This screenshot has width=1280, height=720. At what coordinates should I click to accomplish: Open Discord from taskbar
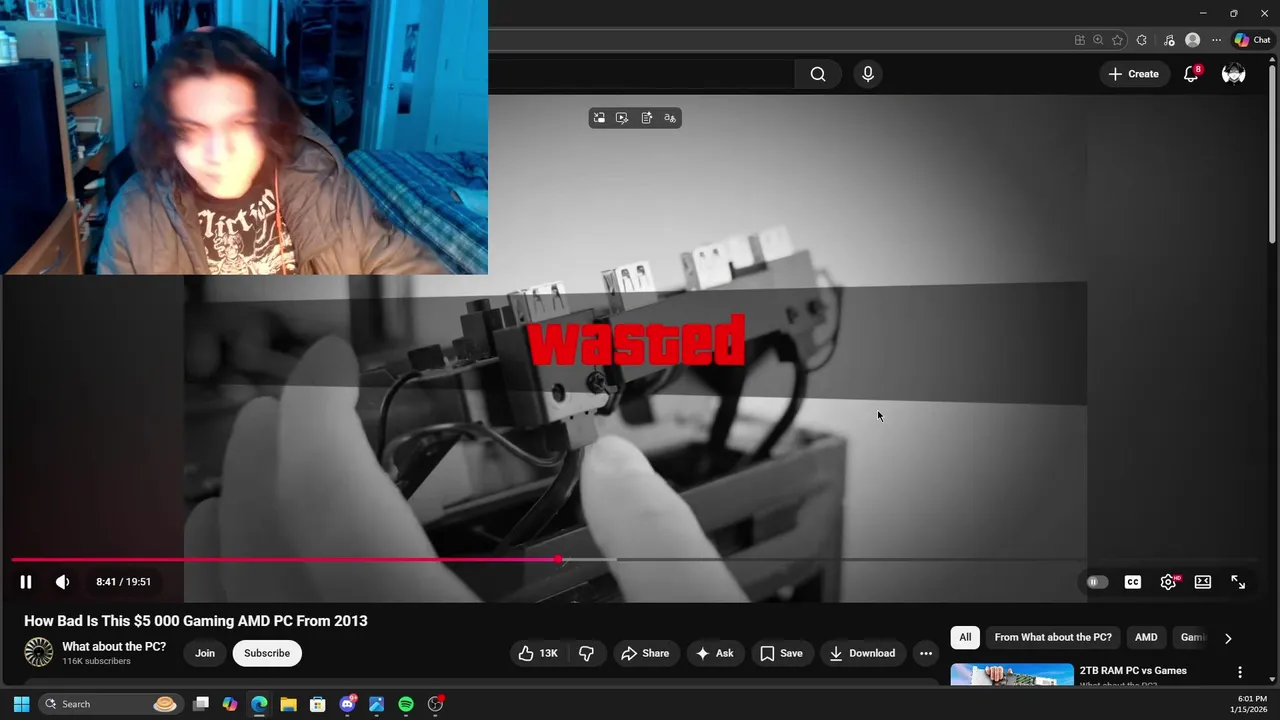coord(347,704)
